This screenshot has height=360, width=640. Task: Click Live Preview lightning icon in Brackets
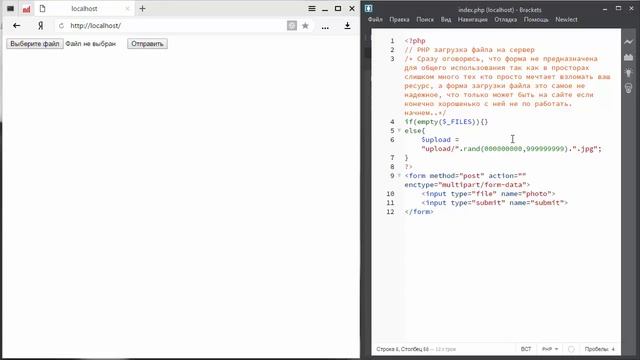point(629,42)
